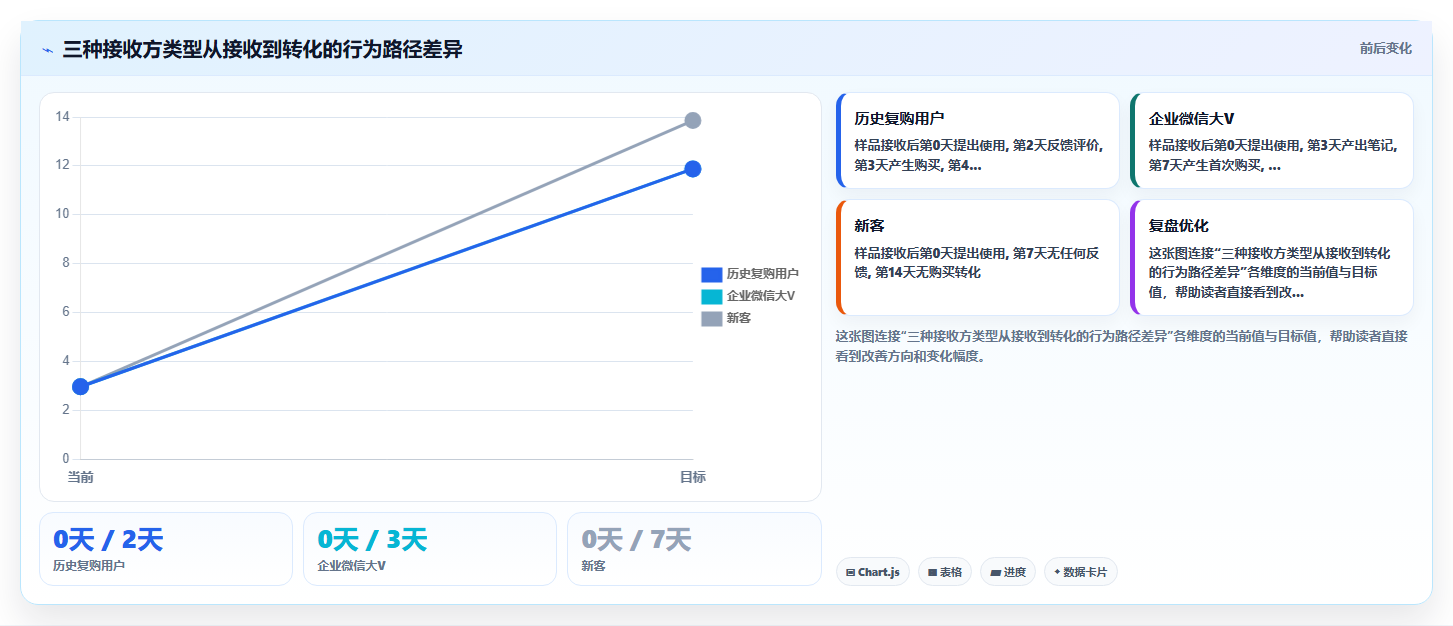Image resolution: width=1453 pixels, height=626 pixels.
Task: Click the 表格 chip icon
Action: click(932, 573)
